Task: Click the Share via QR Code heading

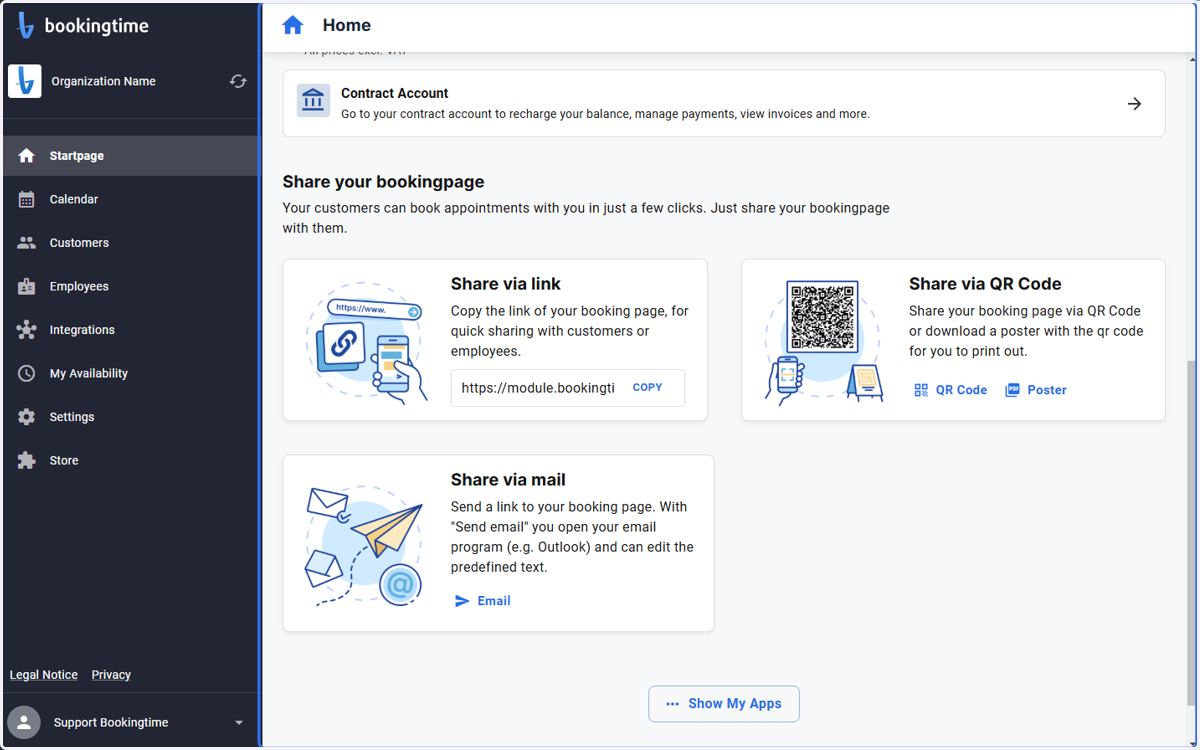Action: [x=985, y=284]
